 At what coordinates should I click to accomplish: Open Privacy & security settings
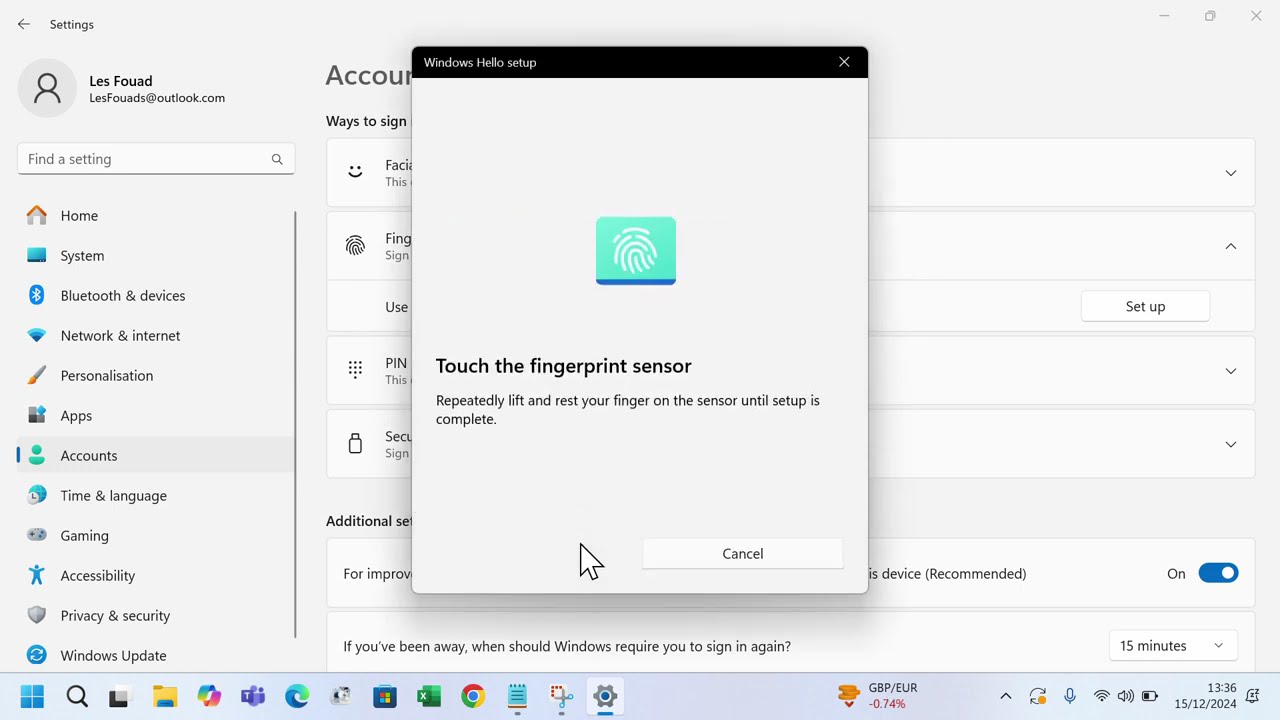pos(155,615)
